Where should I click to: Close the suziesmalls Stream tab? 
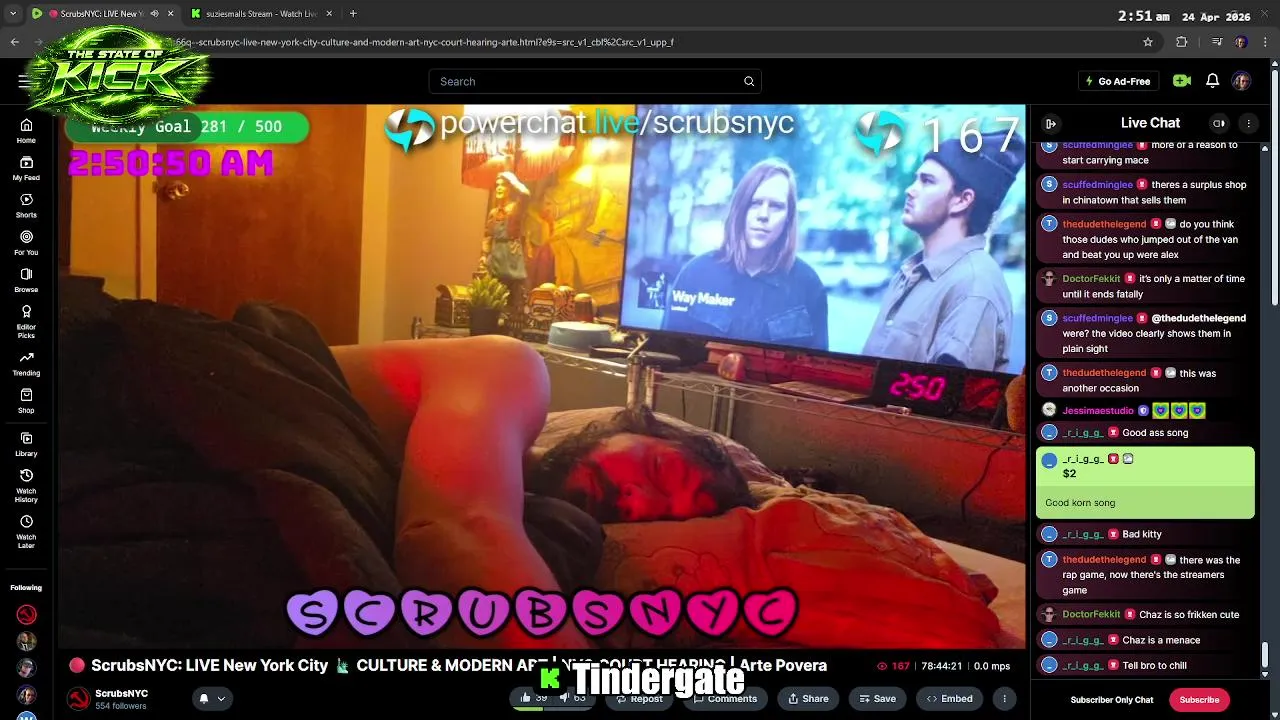click(x=328, y=14)
